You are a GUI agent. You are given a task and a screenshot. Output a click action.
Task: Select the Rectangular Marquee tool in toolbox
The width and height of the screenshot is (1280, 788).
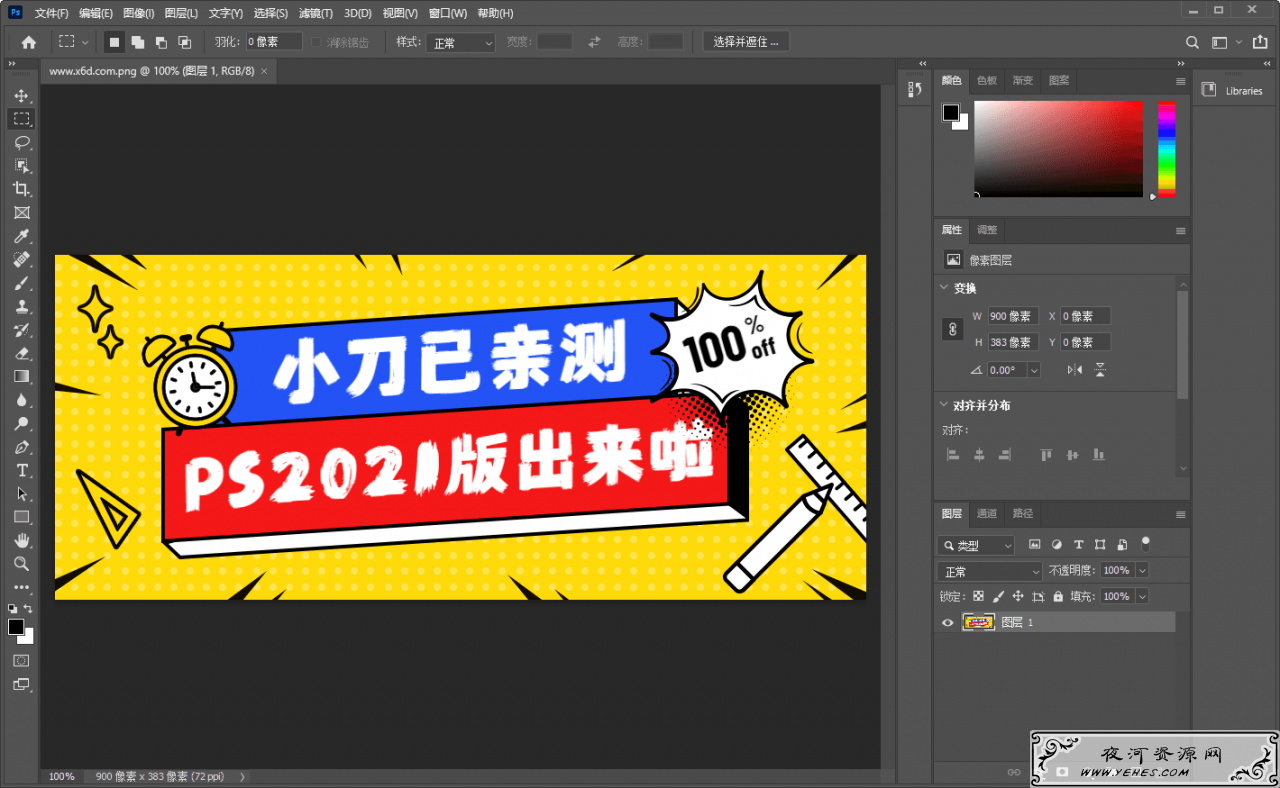point(21,119)
